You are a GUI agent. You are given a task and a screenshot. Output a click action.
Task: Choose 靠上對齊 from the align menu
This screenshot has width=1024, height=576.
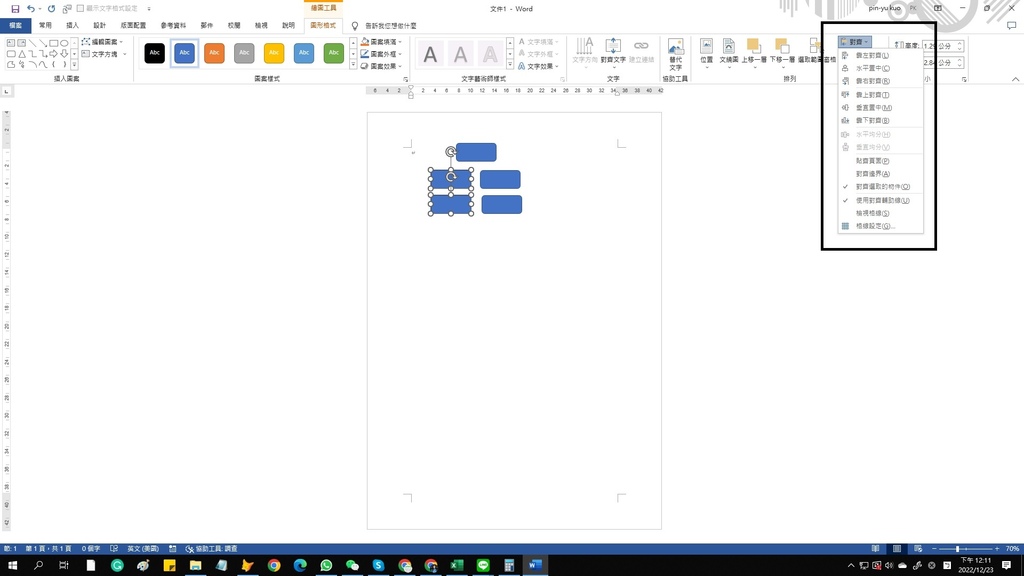tap(881, 95)
